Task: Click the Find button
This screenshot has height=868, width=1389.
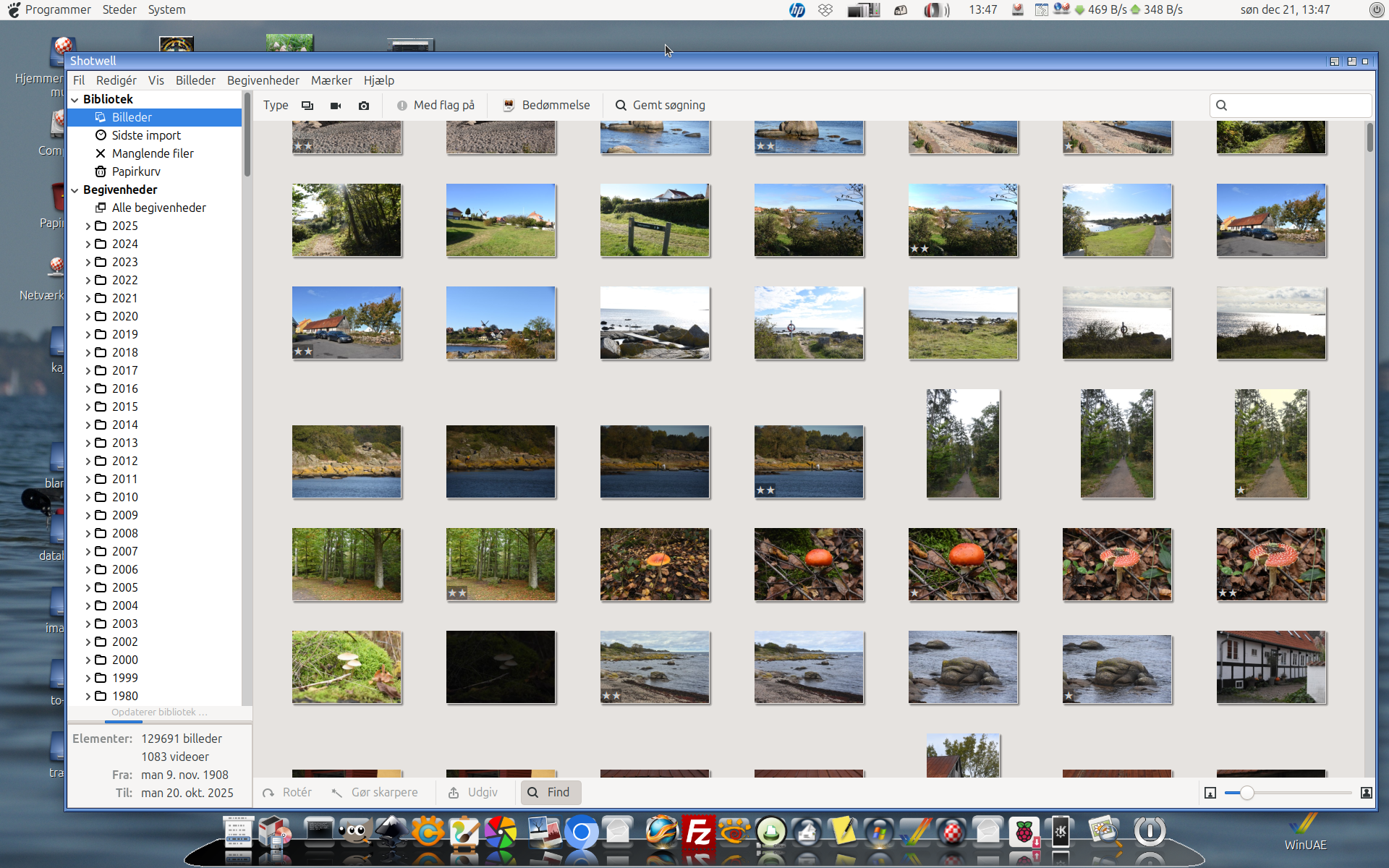Action: [x=551, y=792]
